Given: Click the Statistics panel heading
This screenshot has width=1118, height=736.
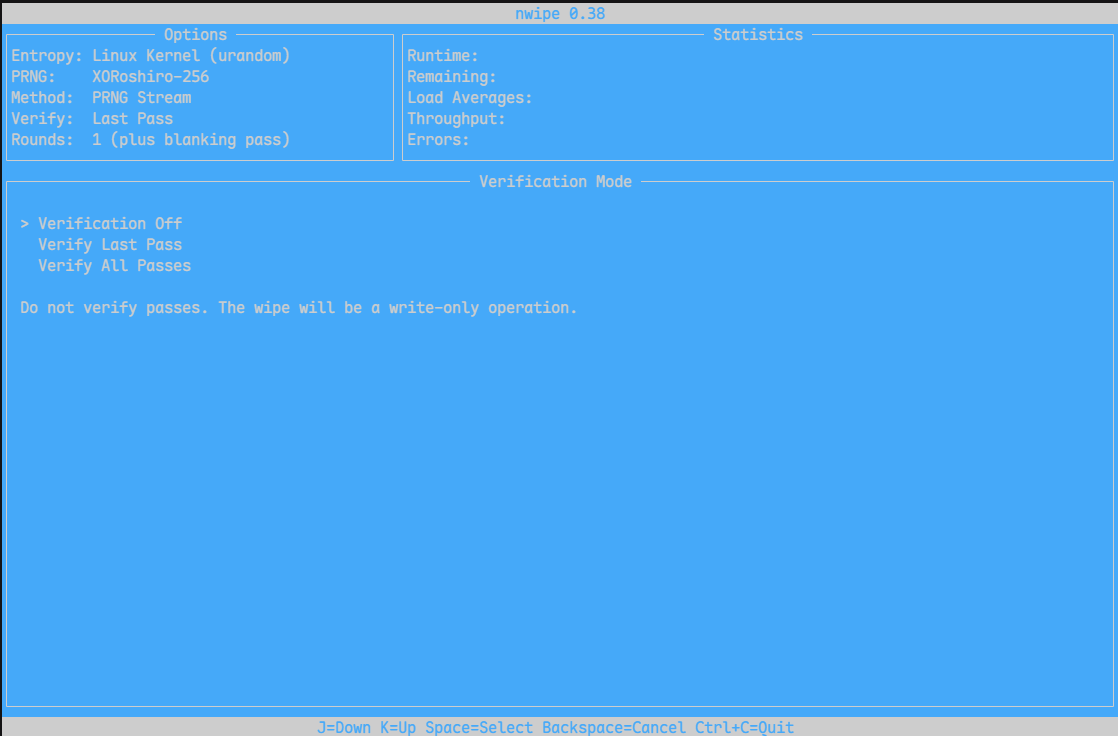Looking at the screenshot, I should tap(758, 34).
